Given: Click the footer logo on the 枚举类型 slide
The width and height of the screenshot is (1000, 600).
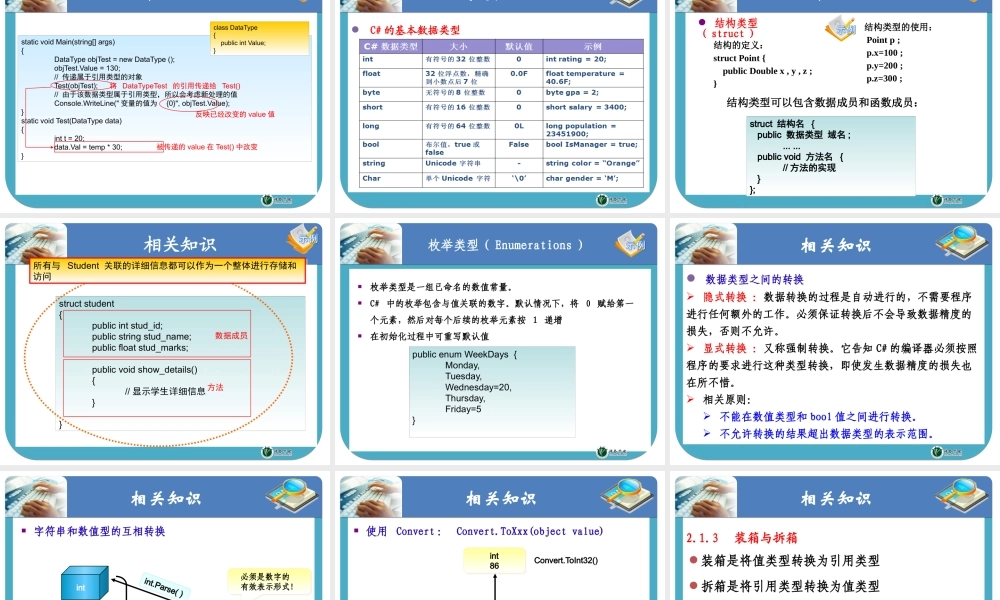Looking at the screenshot, I should click(612, 452).
